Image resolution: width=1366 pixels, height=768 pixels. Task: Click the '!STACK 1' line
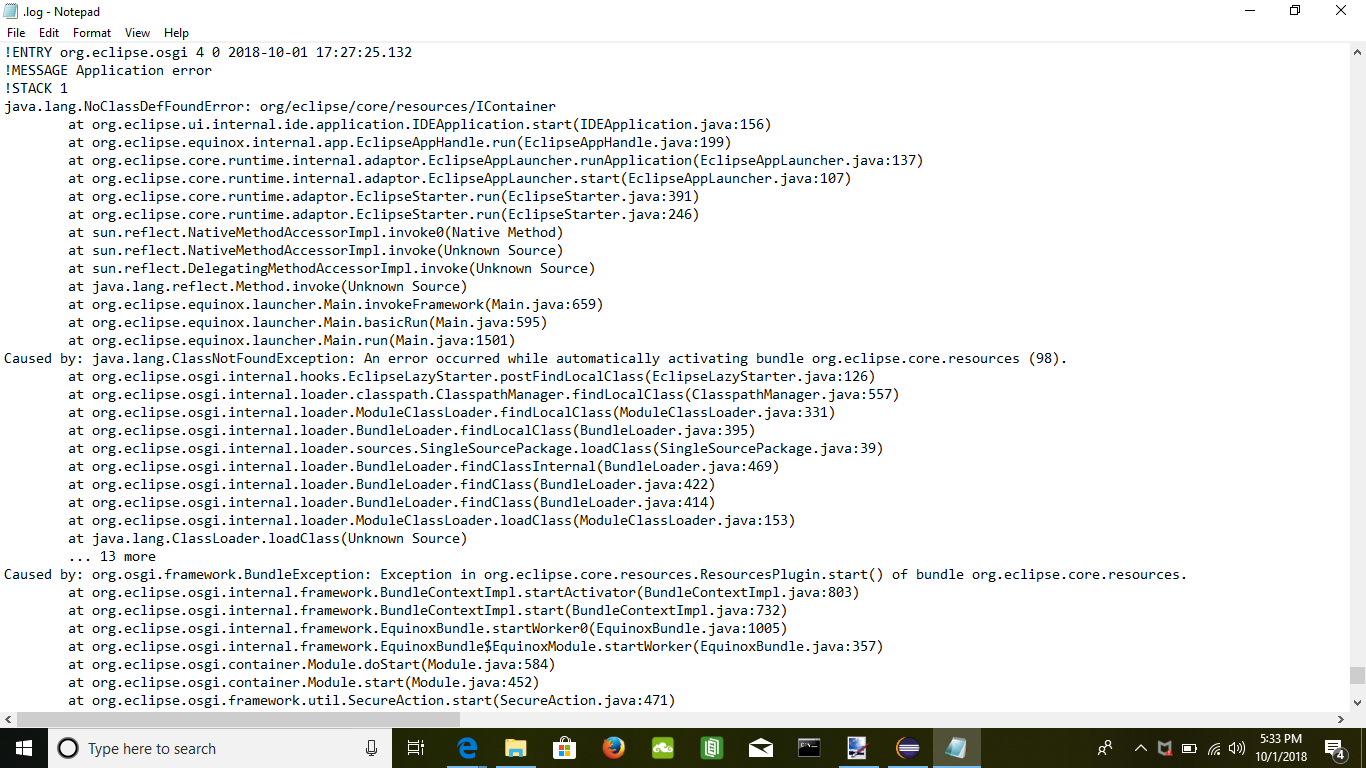(36, 88)
